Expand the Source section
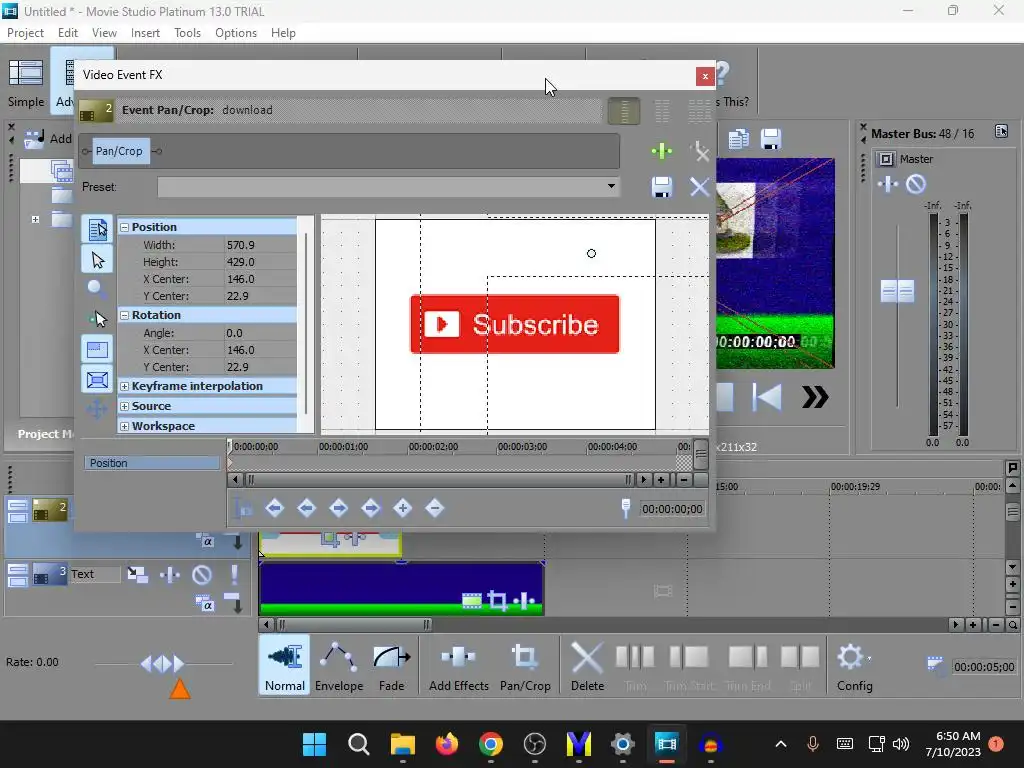 click(x=125, y=406)
